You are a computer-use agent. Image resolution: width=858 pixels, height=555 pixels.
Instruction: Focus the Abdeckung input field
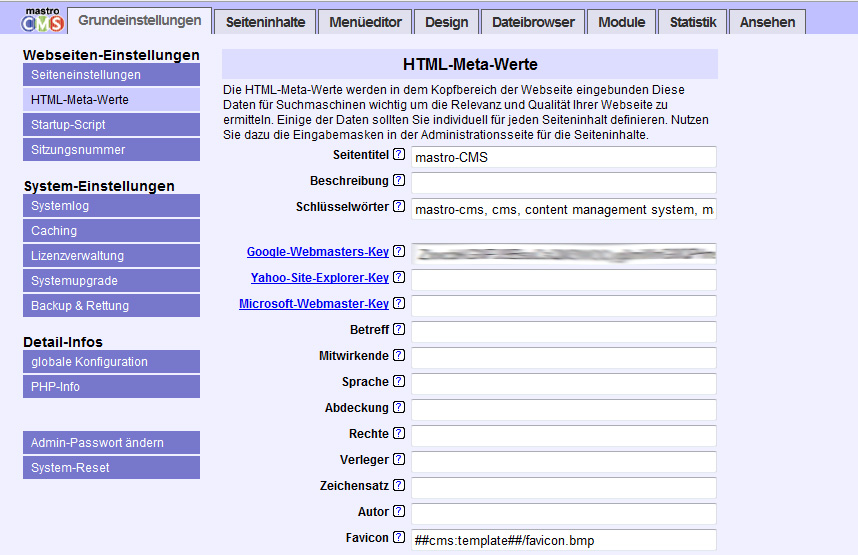(x=564, y=410)
